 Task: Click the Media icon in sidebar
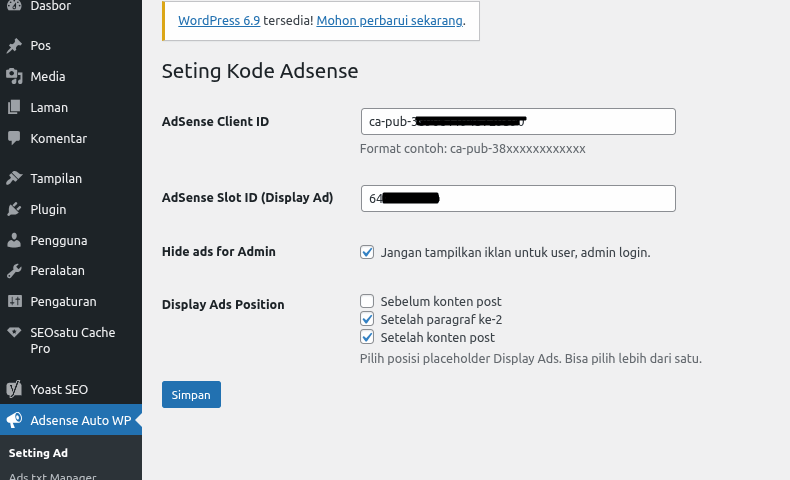click(x=14, y=77)
